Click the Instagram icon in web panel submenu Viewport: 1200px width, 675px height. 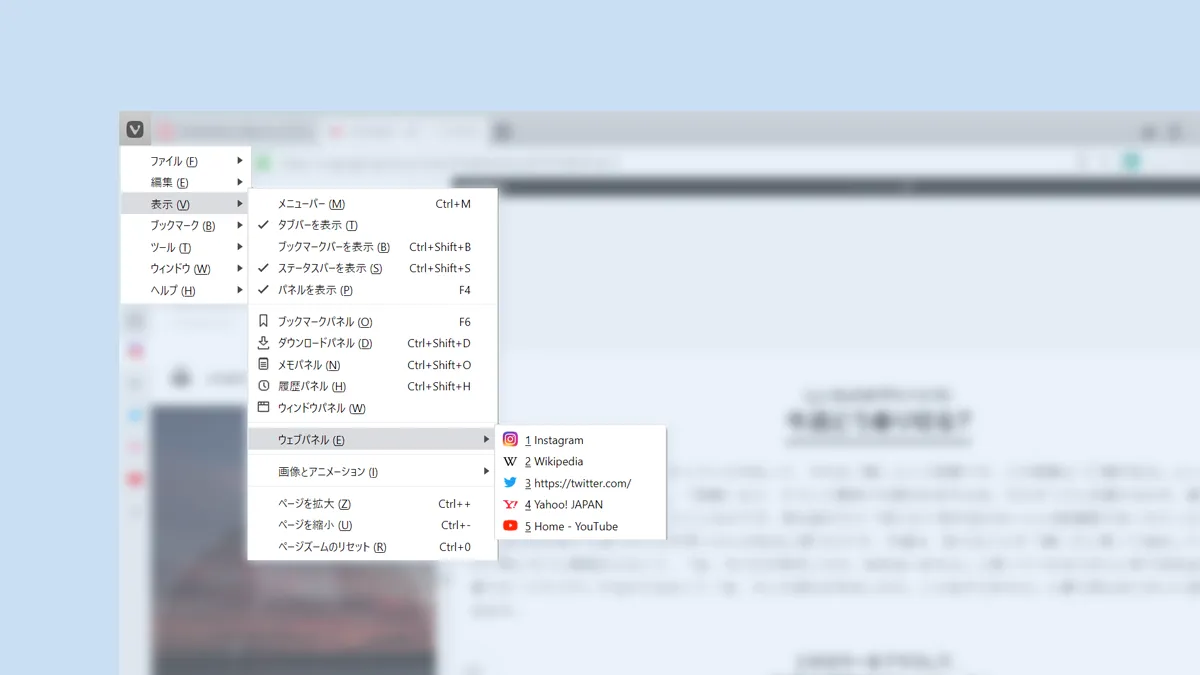coord(510,440)
